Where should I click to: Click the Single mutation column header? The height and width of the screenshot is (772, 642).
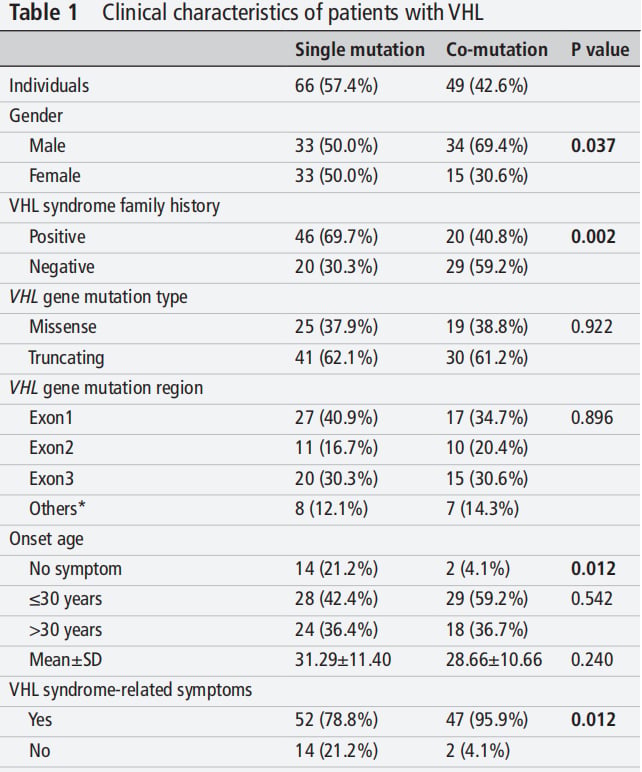[359, 50]
